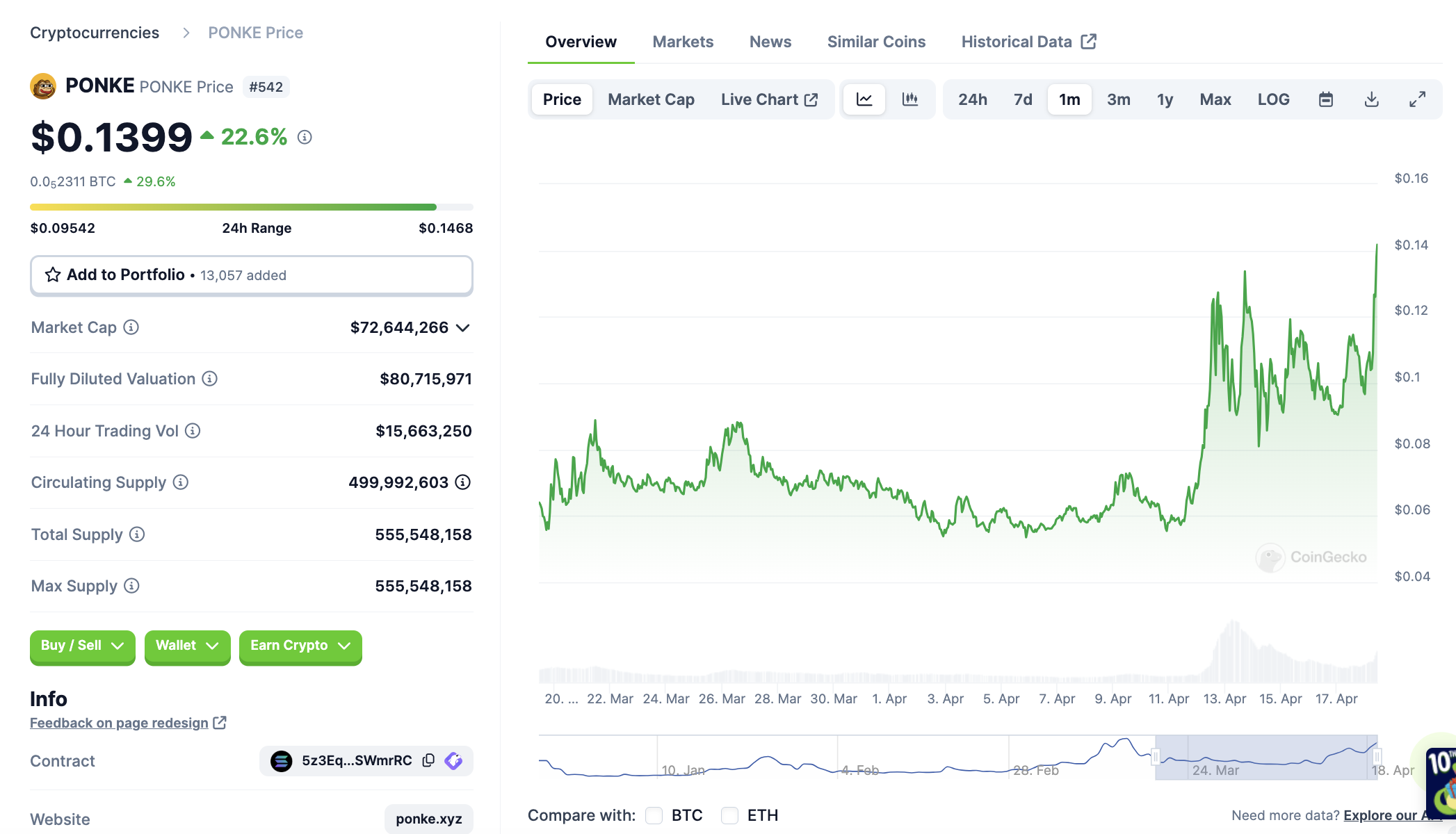Expand the Market Cap value chevron
The width and height of the screenshot is (1456, 834).
(x=463, y=328)
